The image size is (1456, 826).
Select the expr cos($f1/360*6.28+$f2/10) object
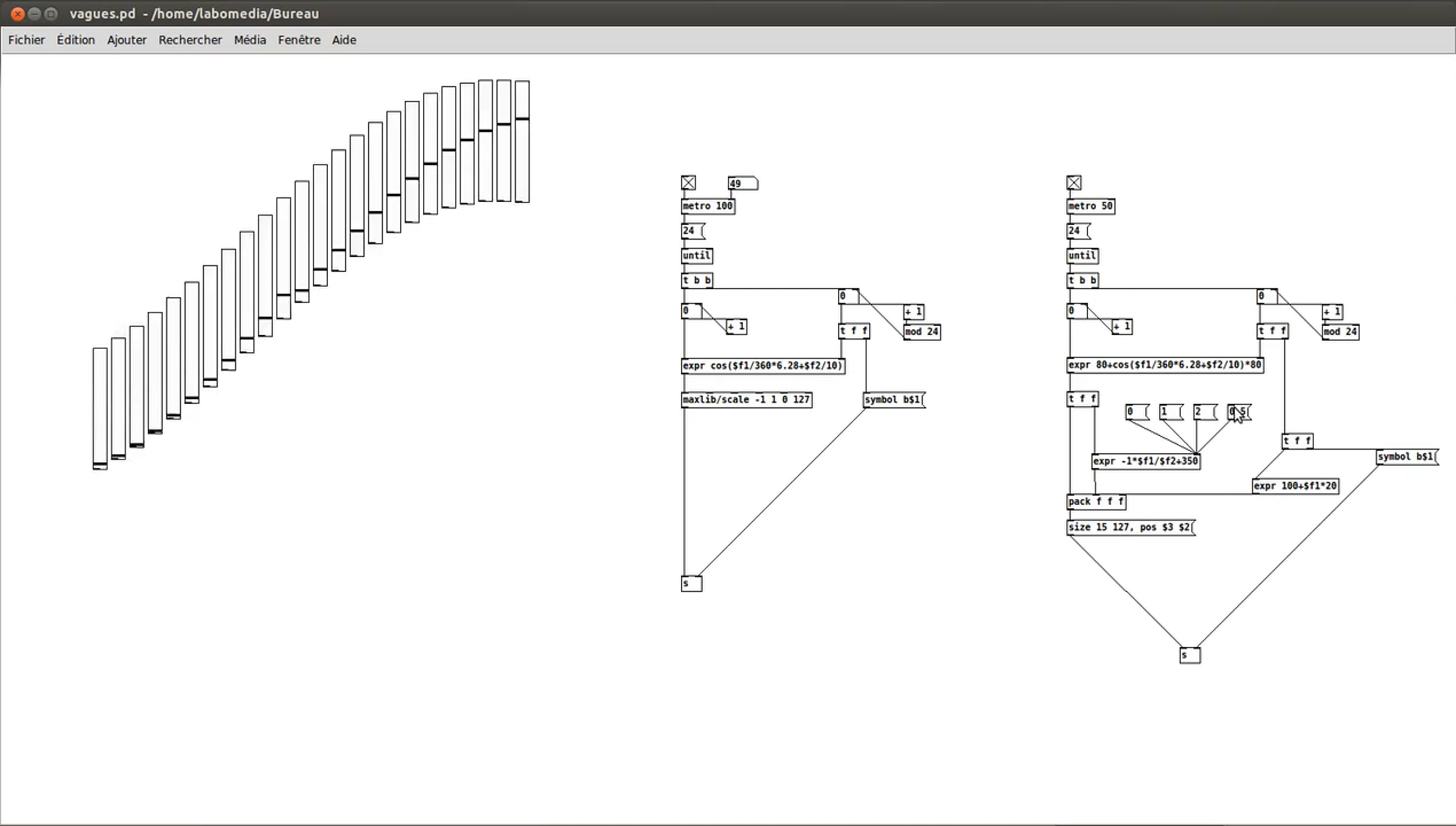[763, 366]
